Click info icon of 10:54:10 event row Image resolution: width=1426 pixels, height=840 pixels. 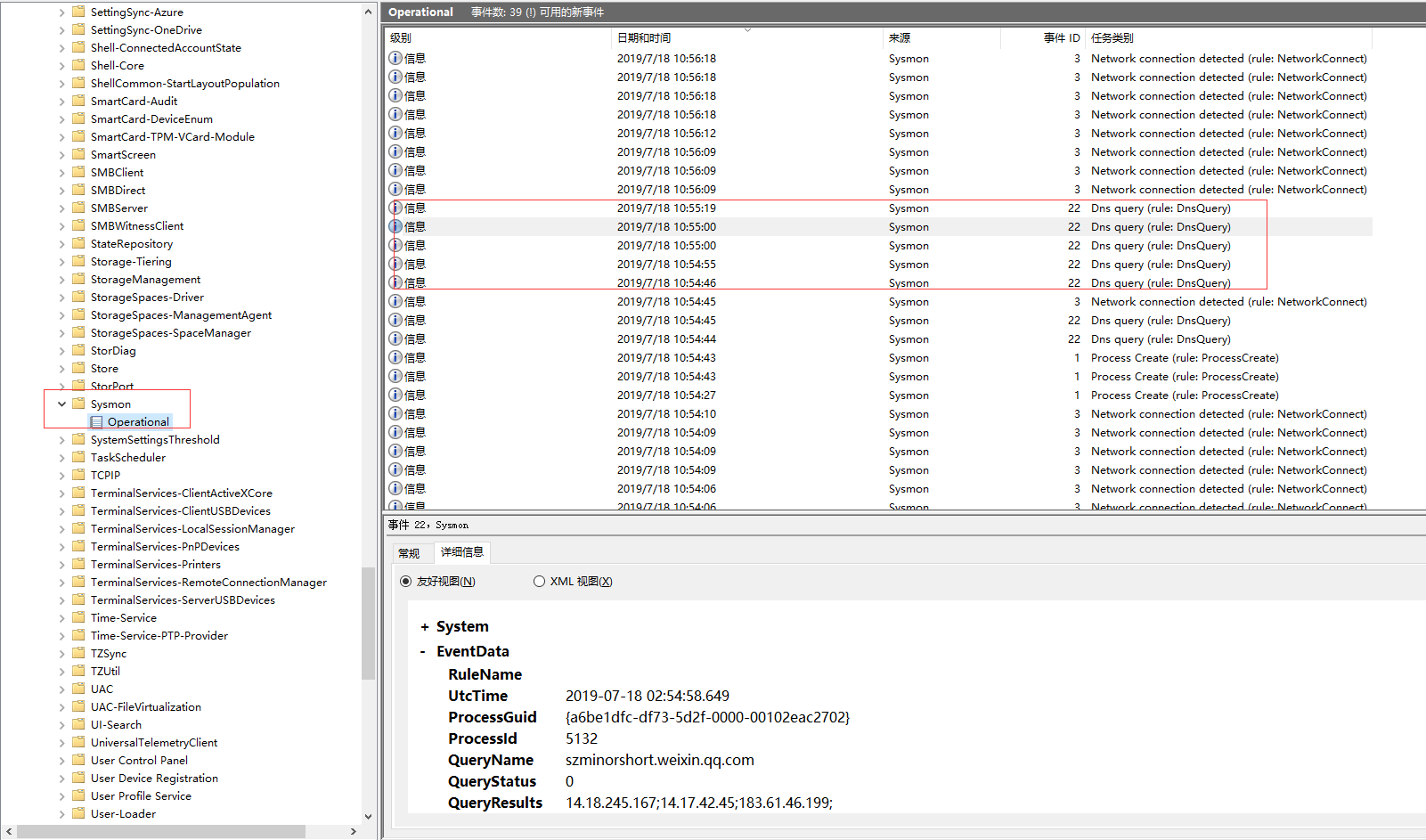pyautogui.click(x=395, y=413)
